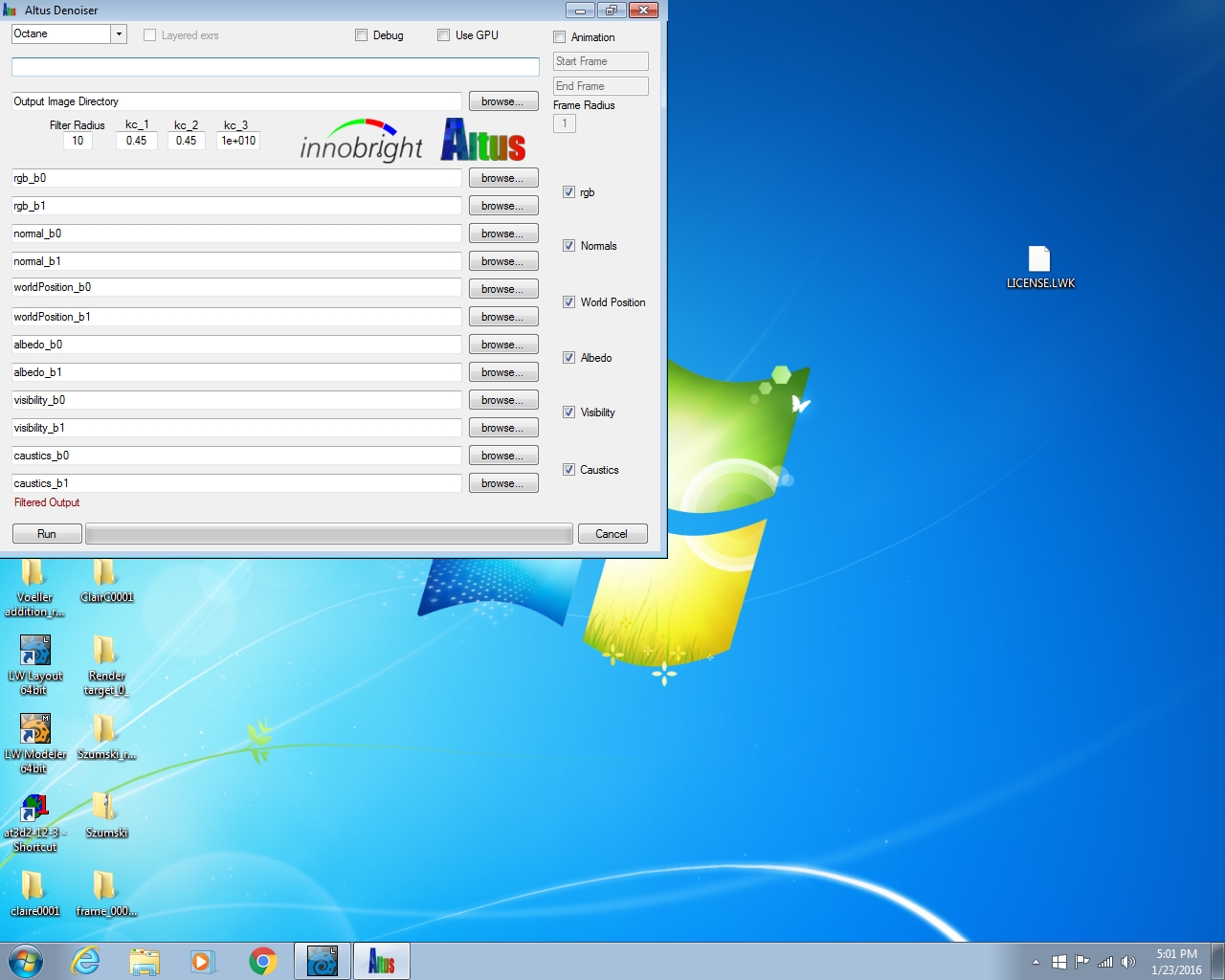
Task: Click the blank field below Octane dropdown
Action: pyautogui.click(x=276, y=67)
